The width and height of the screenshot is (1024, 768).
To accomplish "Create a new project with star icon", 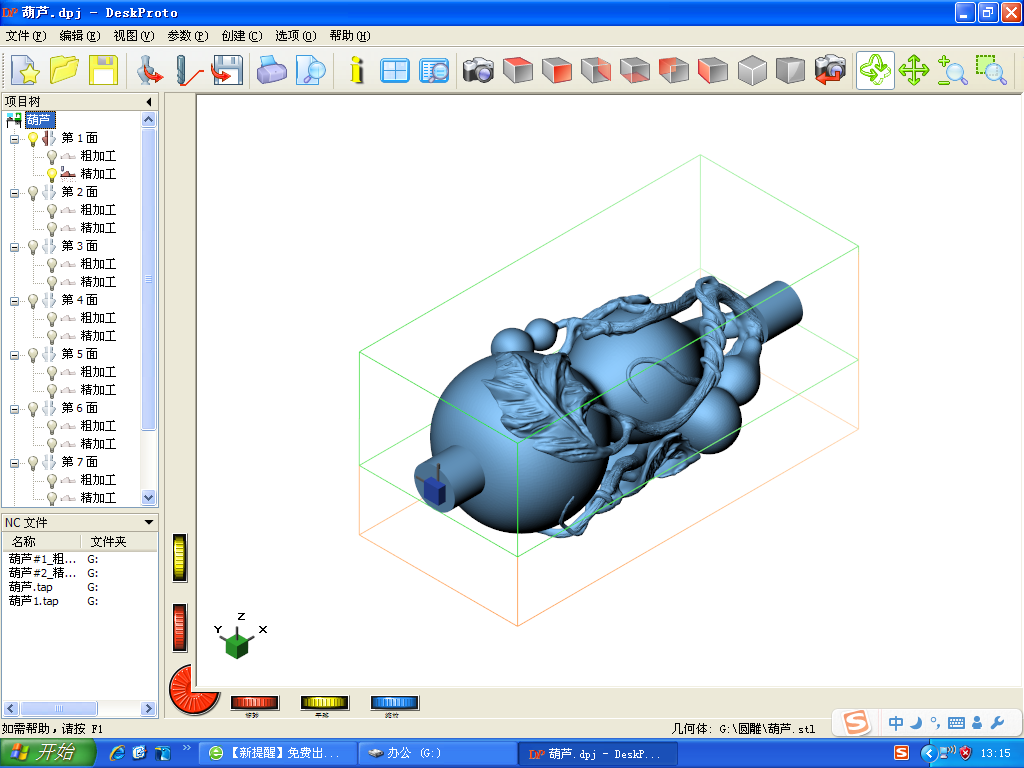I will 25,70.
